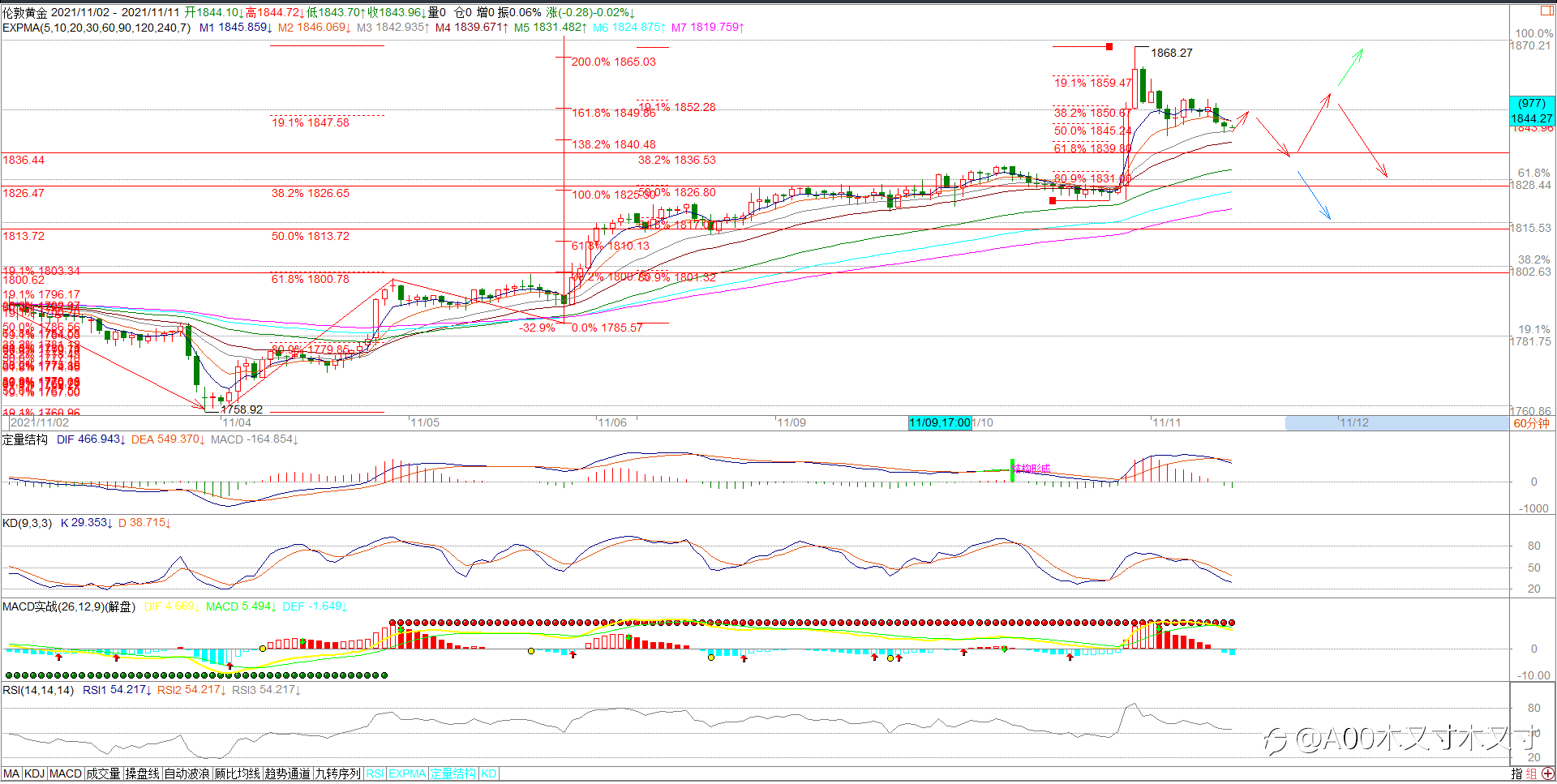Click the light blue 11/12 date range bar
Screen dimensions: 1557x784
coord(1396,423)
